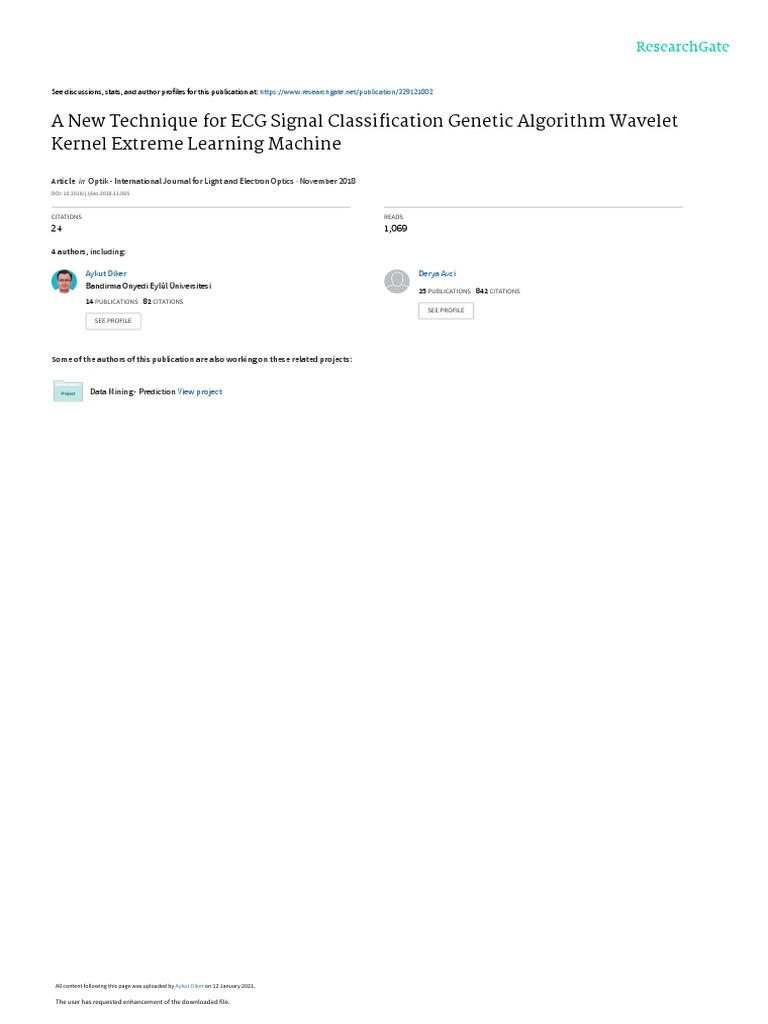Click Derya Avci's gray avatar icon
The image size is (768, 1024).
point(397,281)
